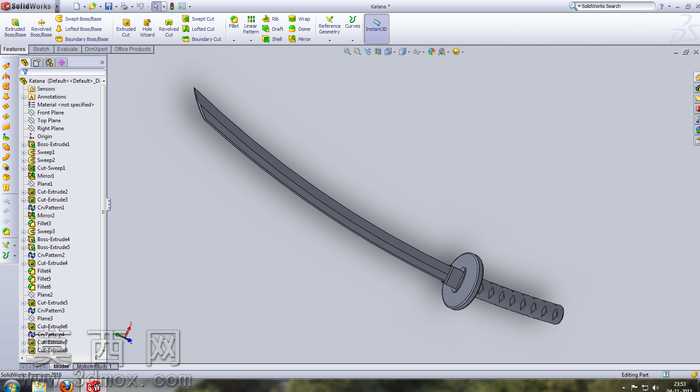Open the Curves tool
This screenshot has height=392, width=700.
coord(352,22)
